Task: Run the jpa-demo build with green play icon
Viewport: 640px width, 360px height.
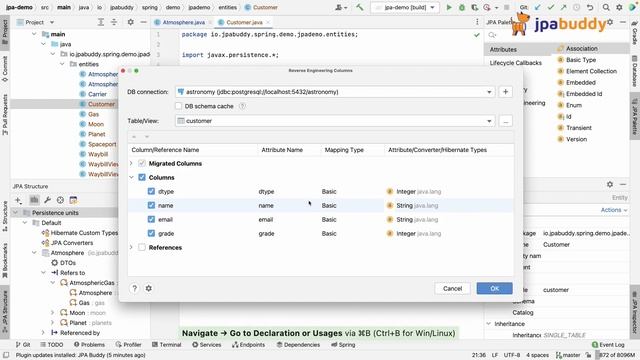Action: click(x=449, y=7)
